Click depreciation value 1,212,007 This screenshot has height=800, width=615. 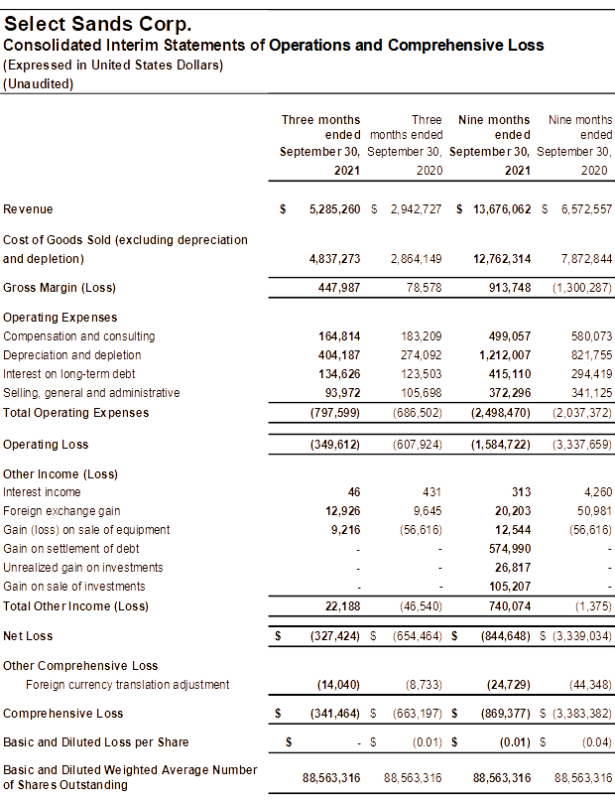coord(505,355)
